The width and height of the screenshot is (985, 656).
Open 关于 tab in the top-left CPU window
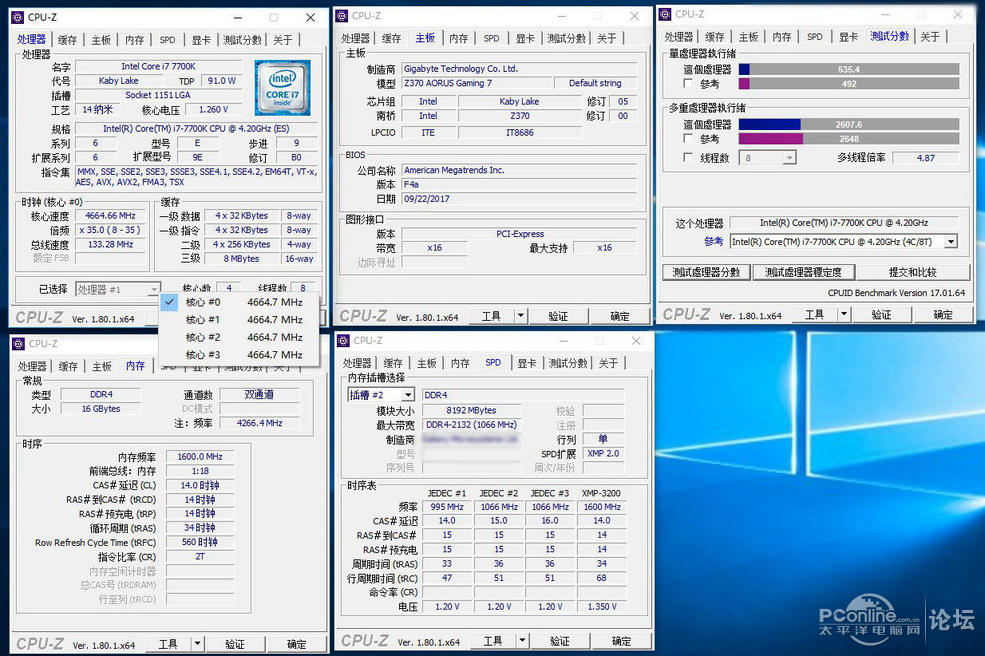tap(283, 40)
